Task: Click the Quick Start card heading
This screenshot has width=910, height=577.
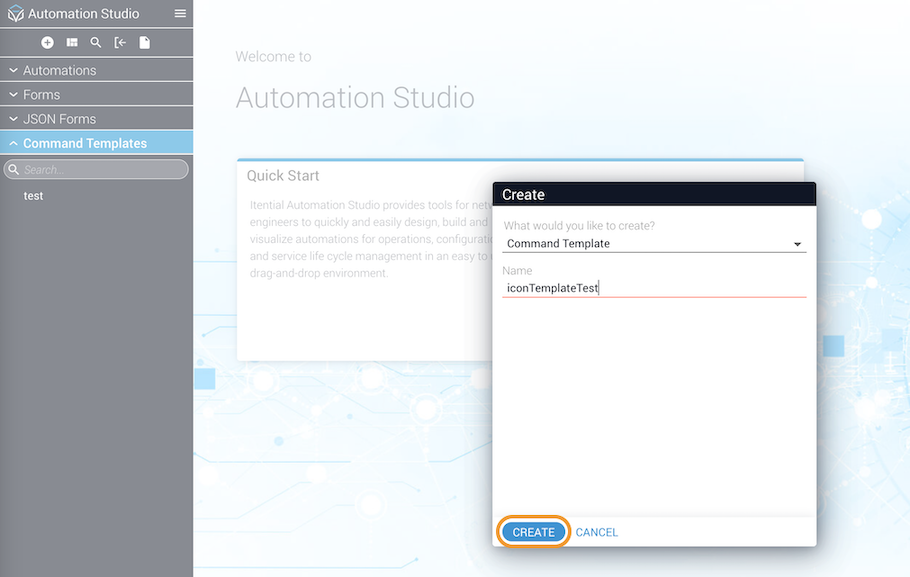Action: pos(283,176)
